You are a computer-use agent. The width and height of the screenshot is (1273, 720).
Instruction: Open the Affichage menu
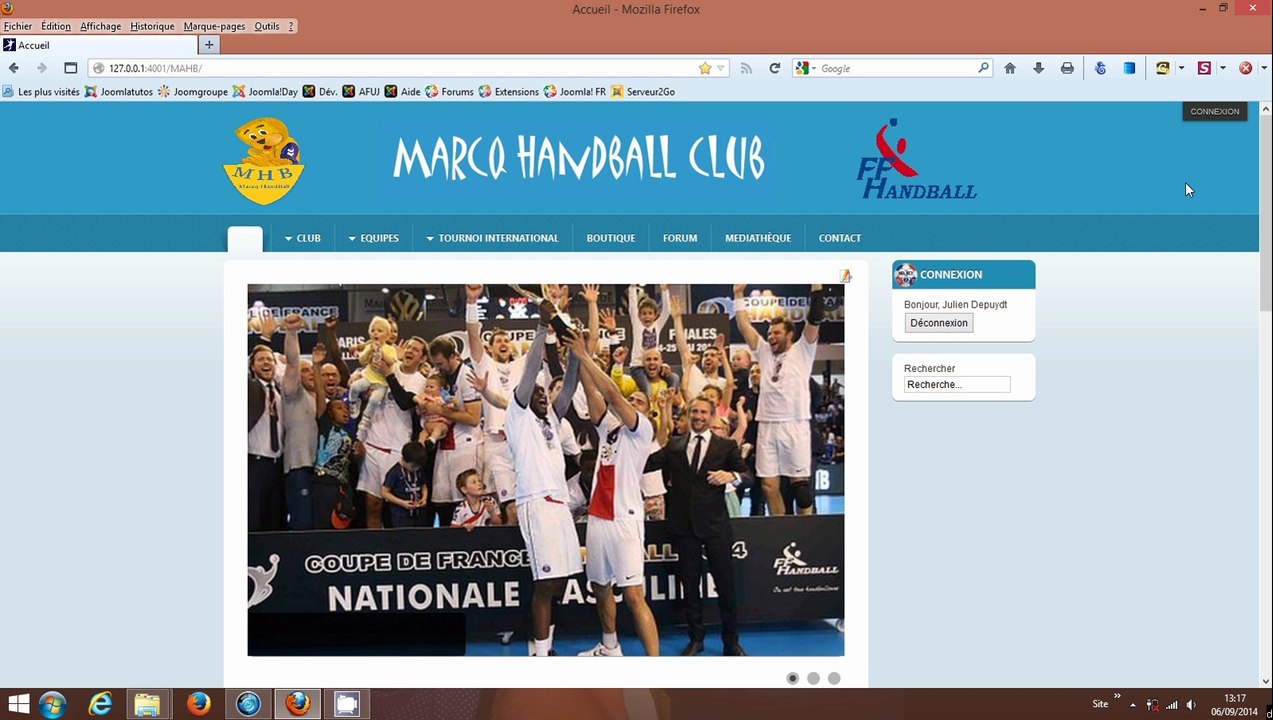click(100, 26)
